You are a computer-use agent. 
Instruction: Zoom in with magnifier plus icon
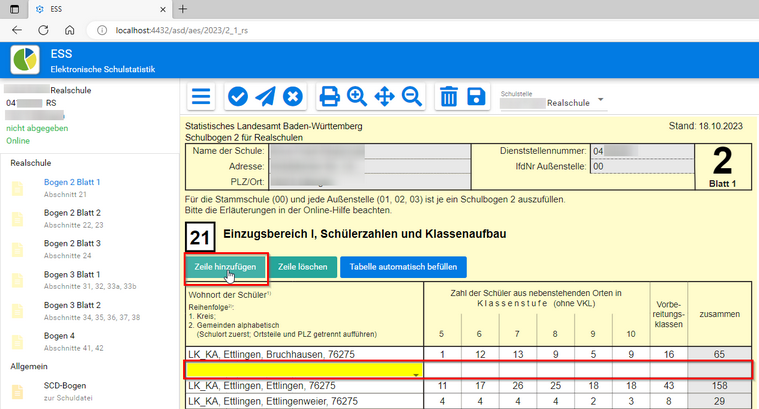(x=357, y=97)
